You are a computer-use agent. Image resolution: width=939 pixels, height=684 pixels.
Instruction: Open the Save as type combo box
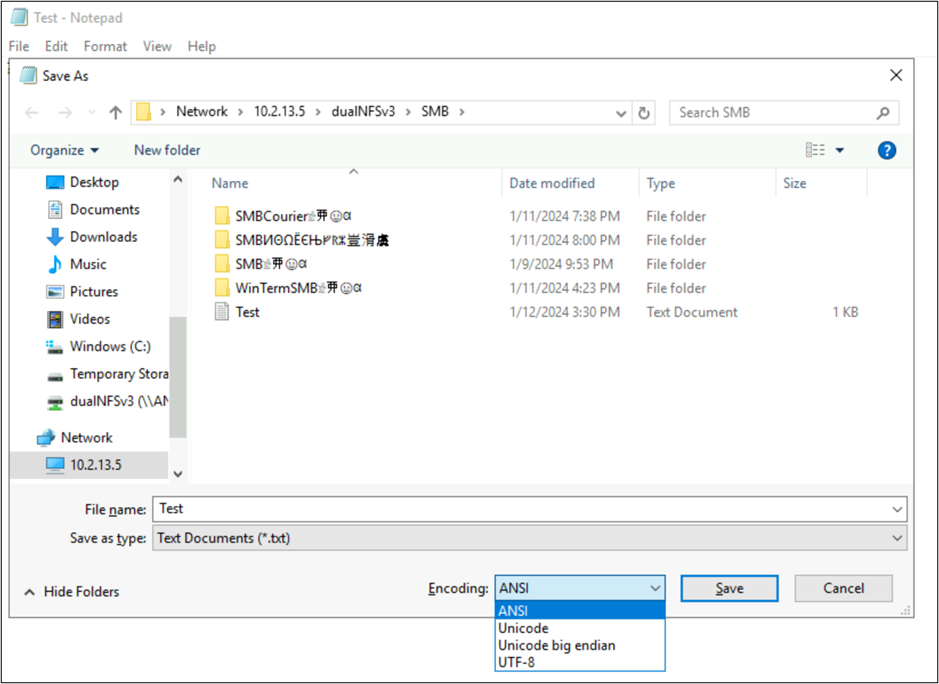530,538
